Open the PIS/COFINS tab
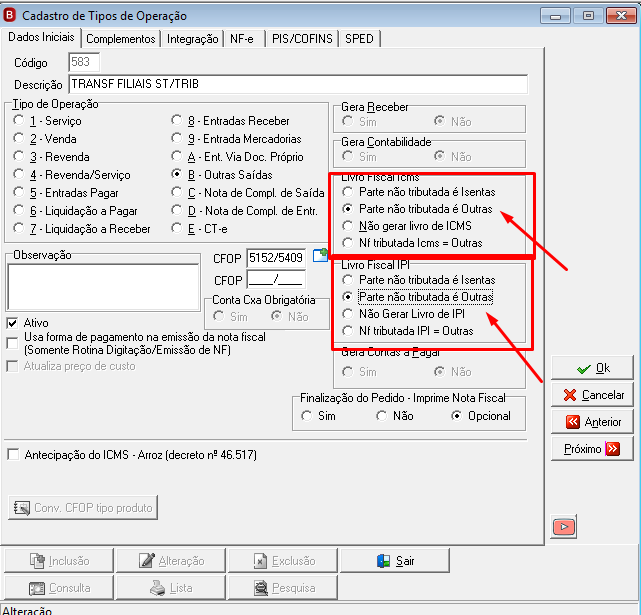Viewport: 641px width, 615px height. point(302,39)
